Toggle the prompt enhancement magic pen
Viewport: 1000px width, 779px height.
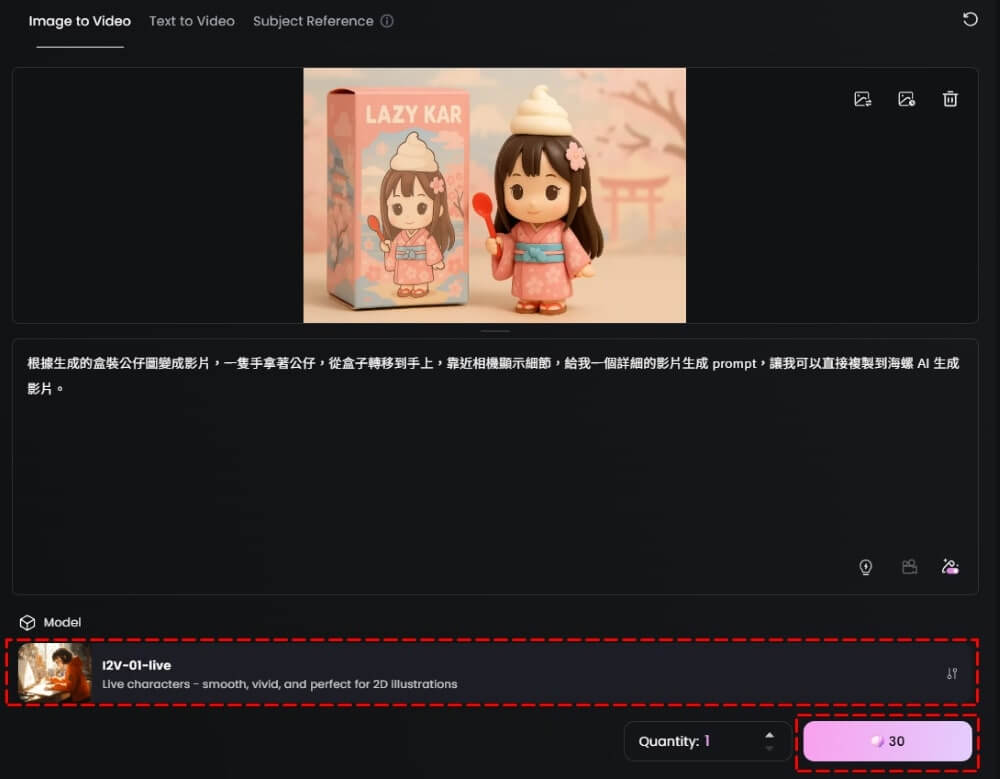click(950, 567)
